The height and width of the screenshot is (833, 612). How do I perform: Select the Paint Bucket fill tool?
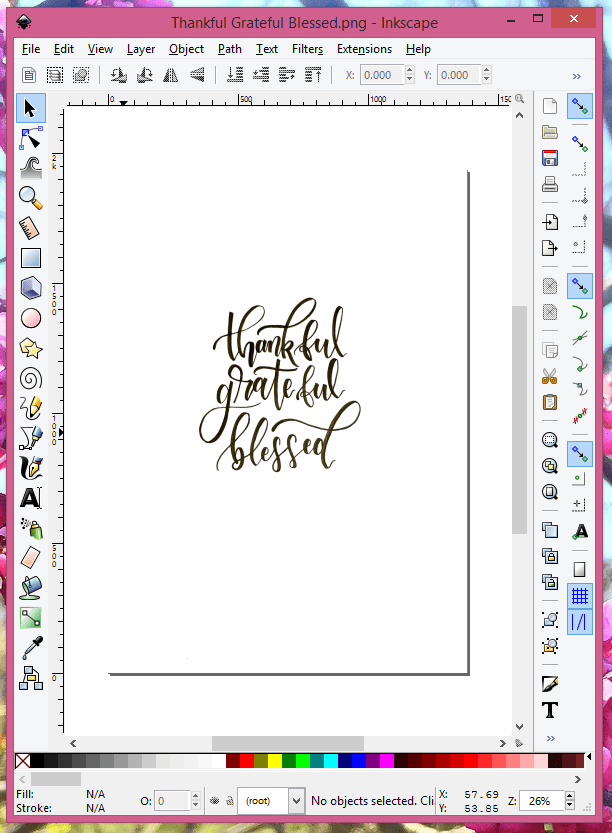tap(30, 588)
